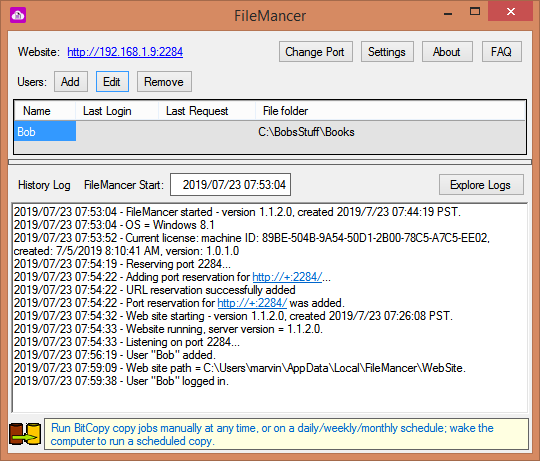This screenshot has height=461, width=540.
Task: Open the FAQ button
Action: 502,52
